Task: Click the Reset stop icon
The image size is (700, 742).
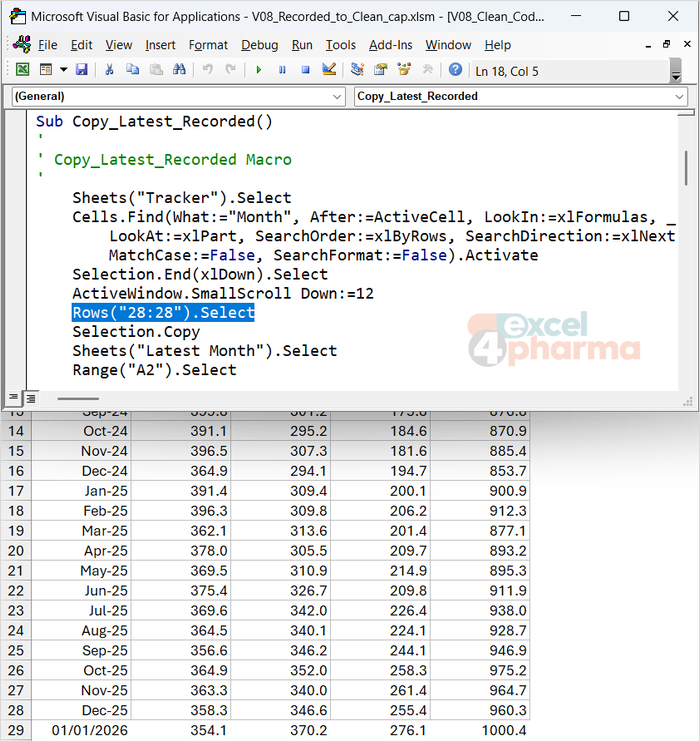Action: (x=305, y=70)
